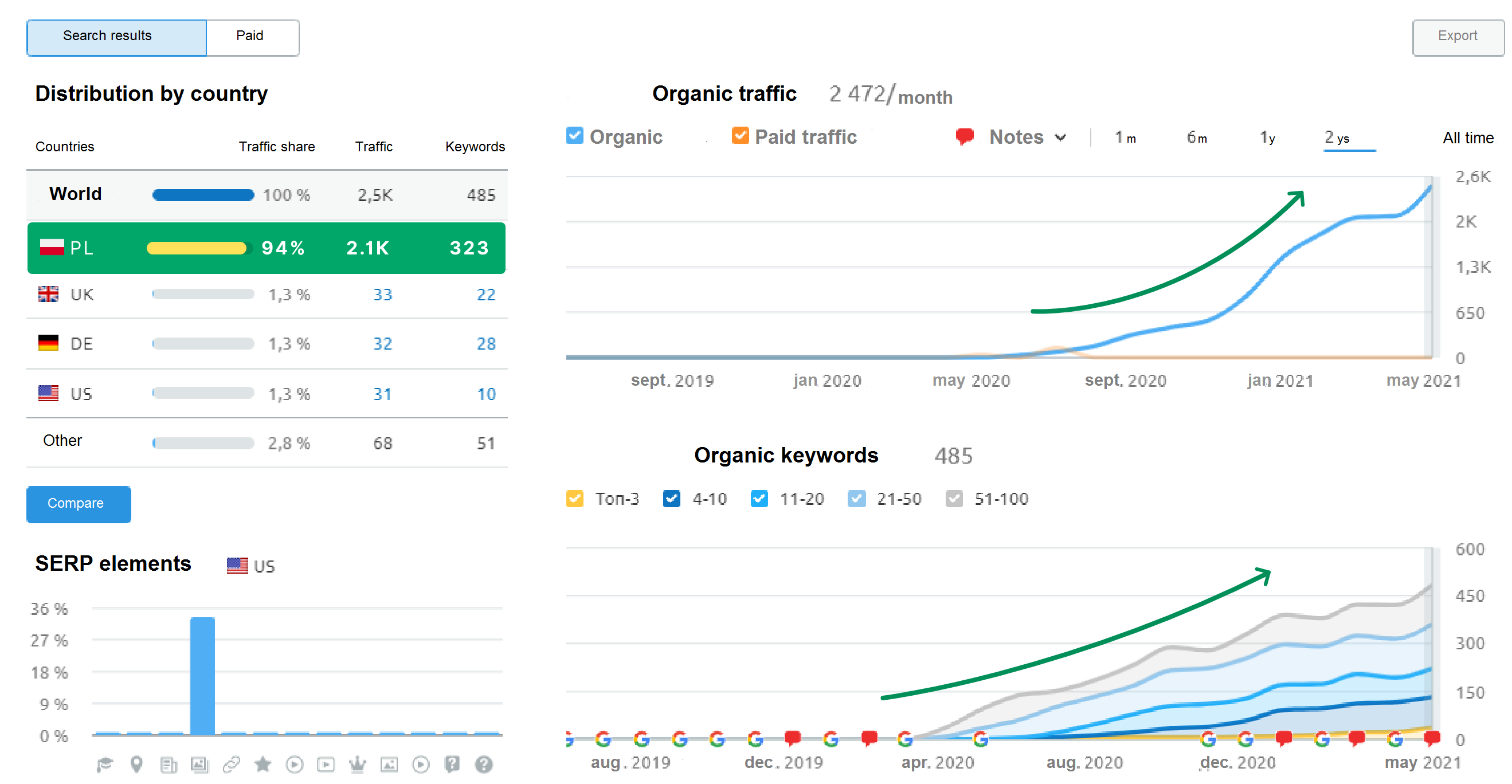
Task: Click the round question mark SERP icon
Action: click(484, 764)
